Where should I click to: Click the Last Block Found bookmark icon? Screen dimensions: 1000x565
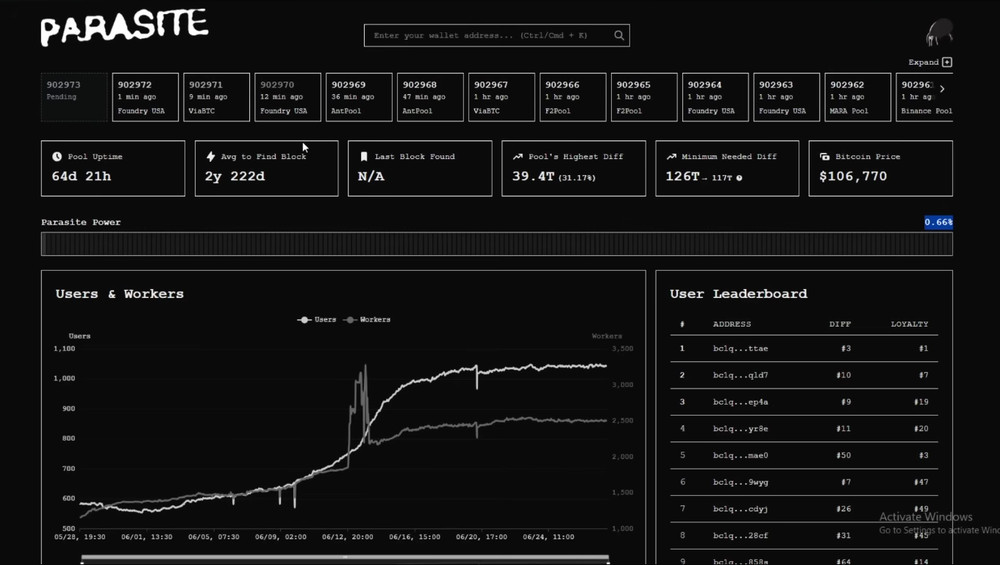click(364, 156)
